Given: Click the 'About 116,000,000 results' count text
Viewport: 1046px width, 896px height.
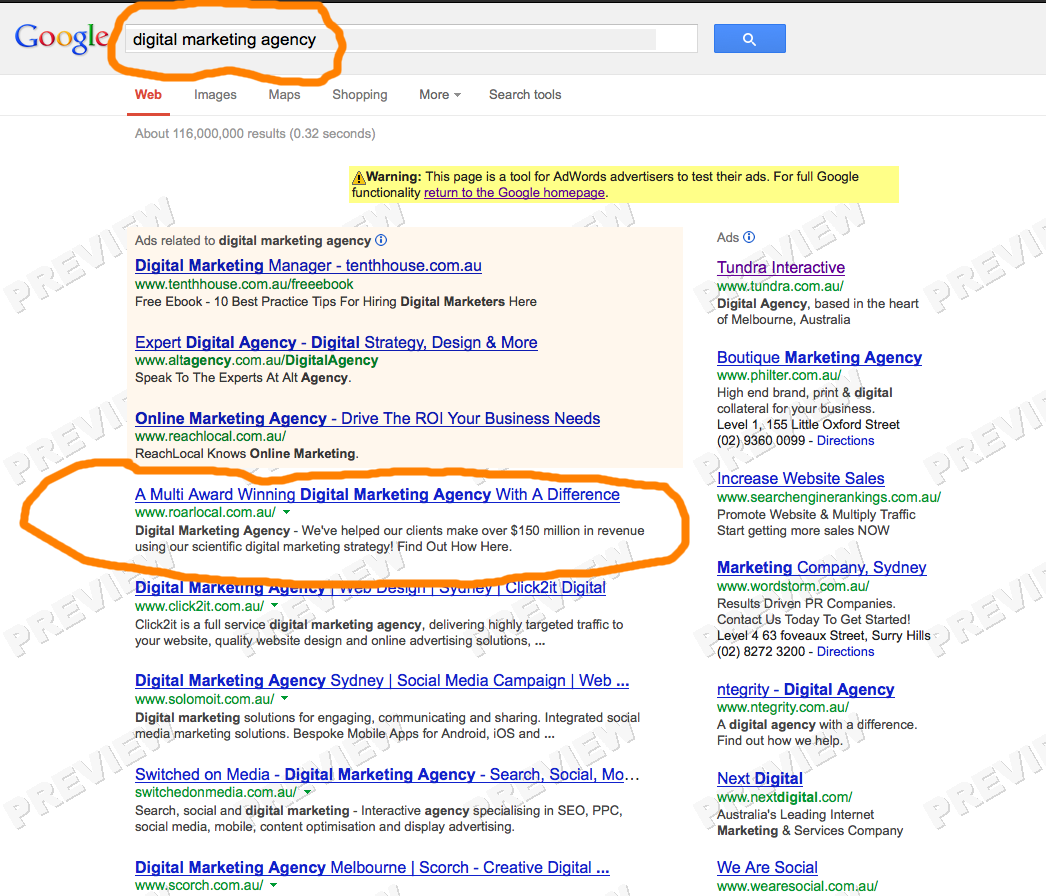Looking at the screenshot, I should tap(255, 133).
